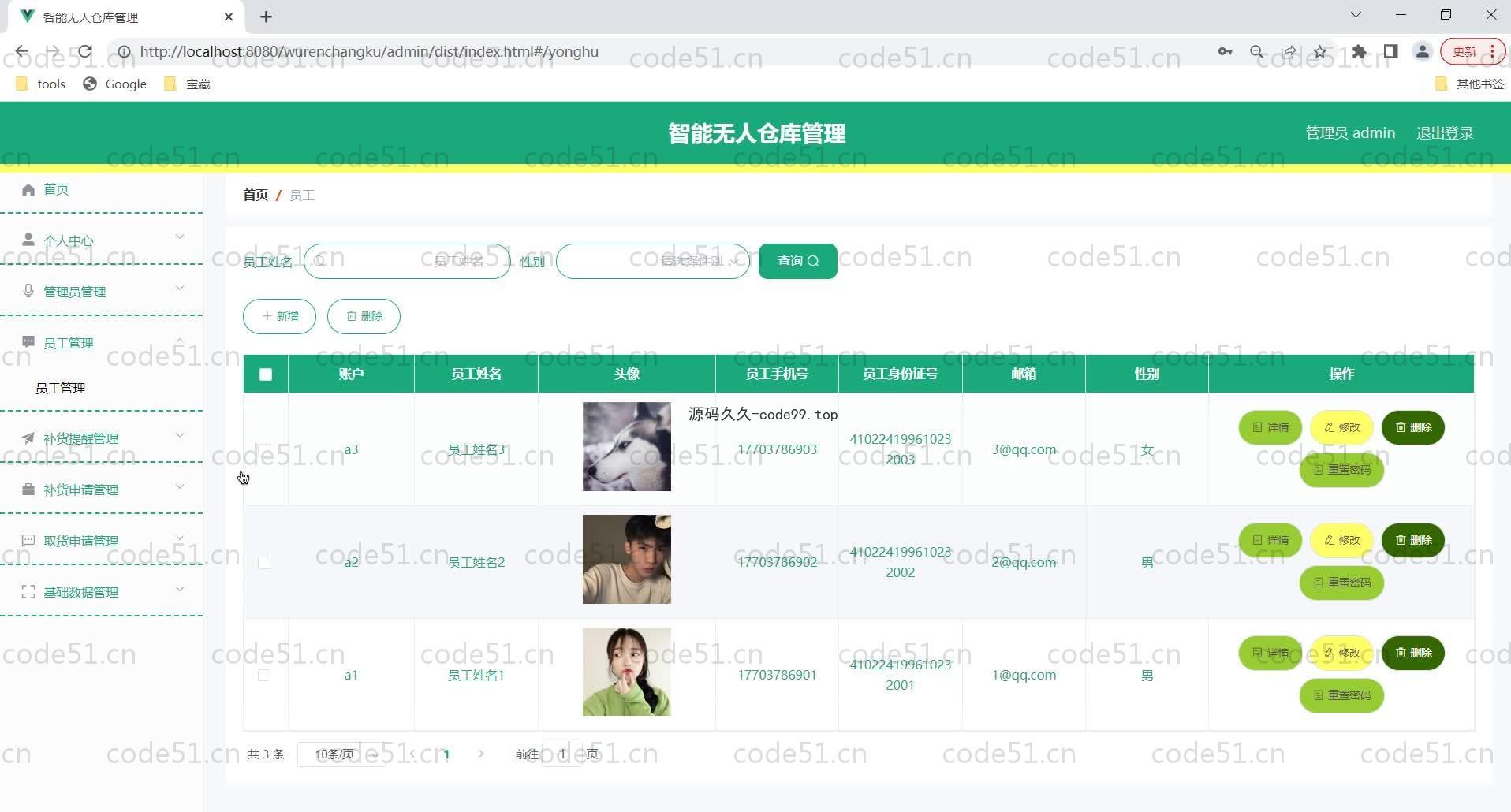Open the husky avatar thumbnail for a3
The width and height of the screenshot is (1511, 812).
pyautogui.click(x=626, y=447)
